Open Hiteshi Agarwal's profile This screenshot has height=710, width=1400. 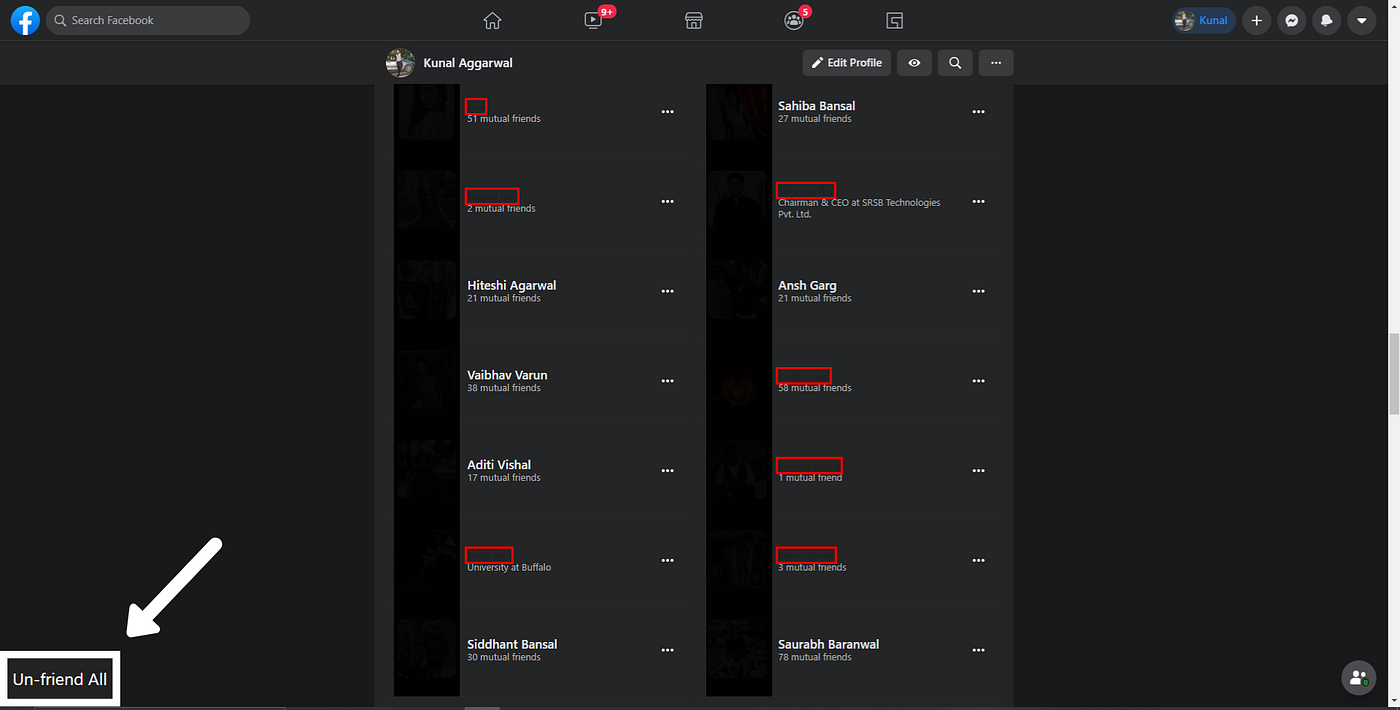coord(511,285)
